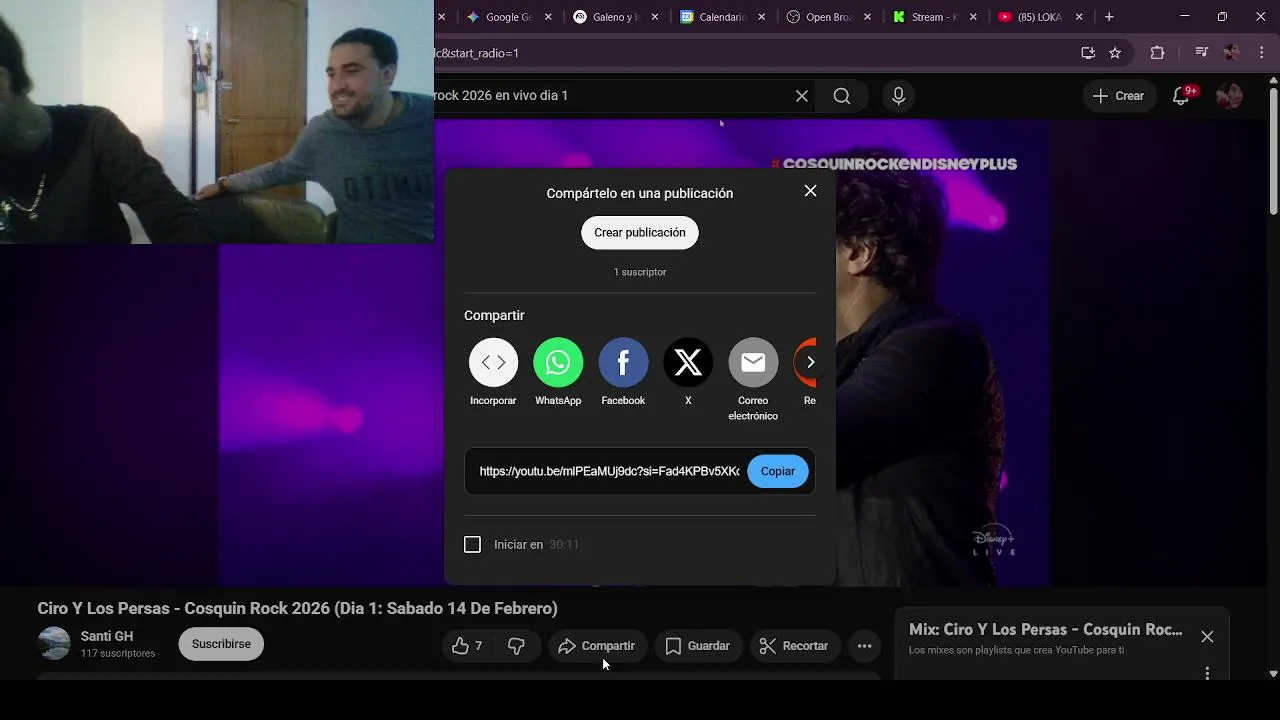The height and width of the screenshot is (720, 1280).
Task: Close the Mix playlist panel
Action: 1207,637
